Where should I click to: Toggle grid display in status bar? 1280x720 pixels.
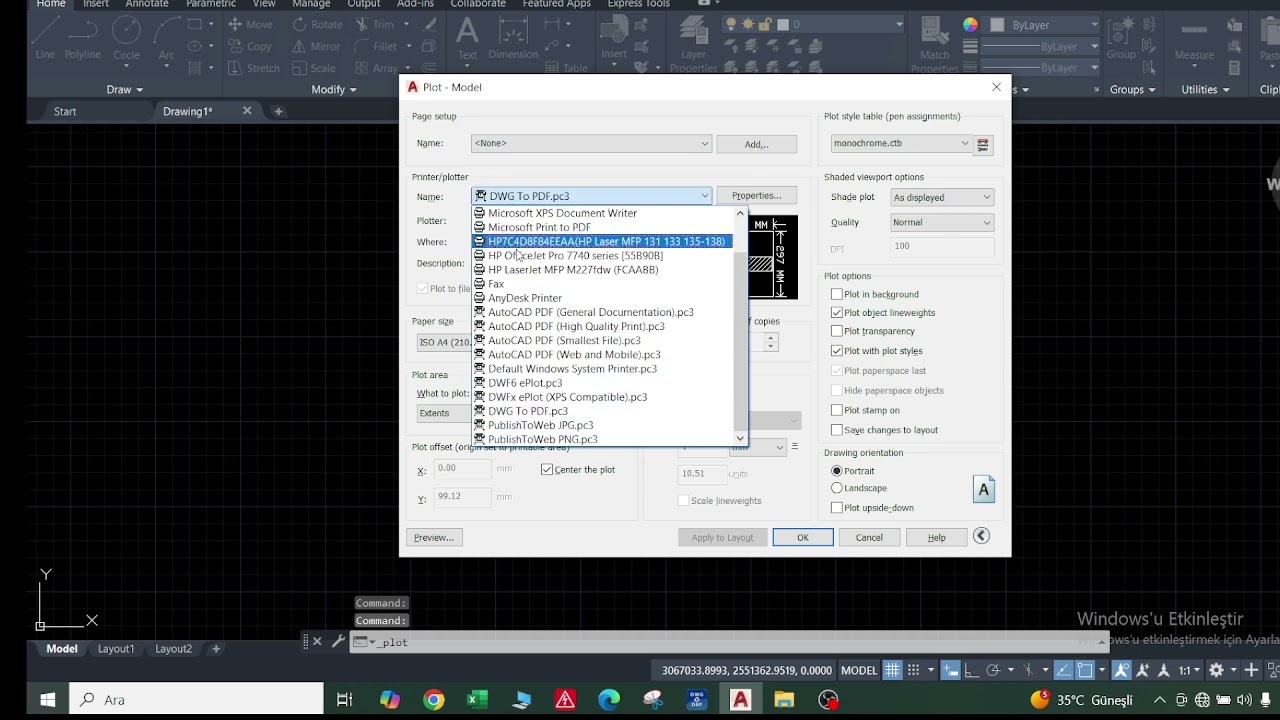[x=892, y=670]
